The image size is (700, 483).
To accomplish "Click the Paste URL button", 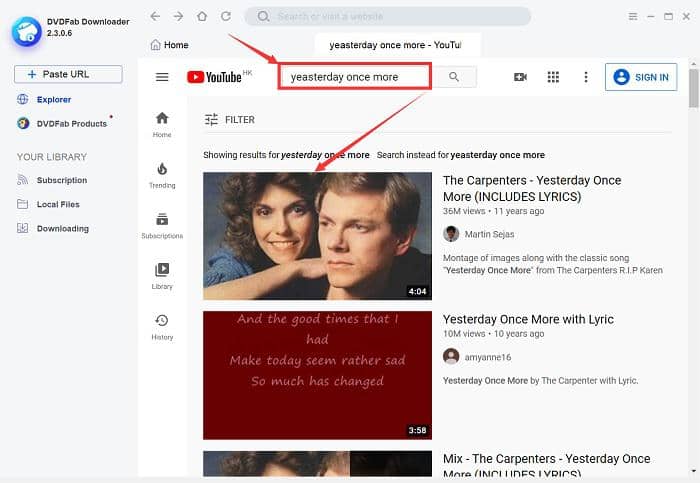I will 68,74.
